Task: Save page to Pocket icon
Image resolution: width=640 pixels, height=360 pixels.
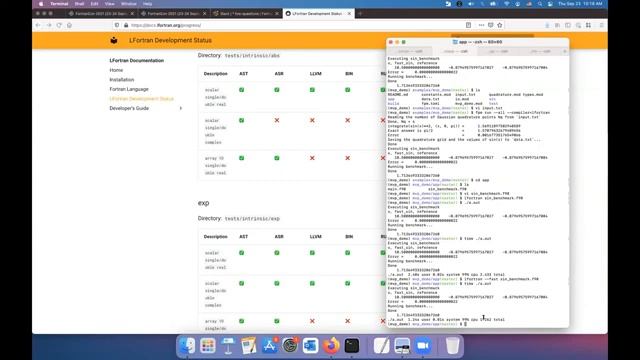Action: point(491,25)
